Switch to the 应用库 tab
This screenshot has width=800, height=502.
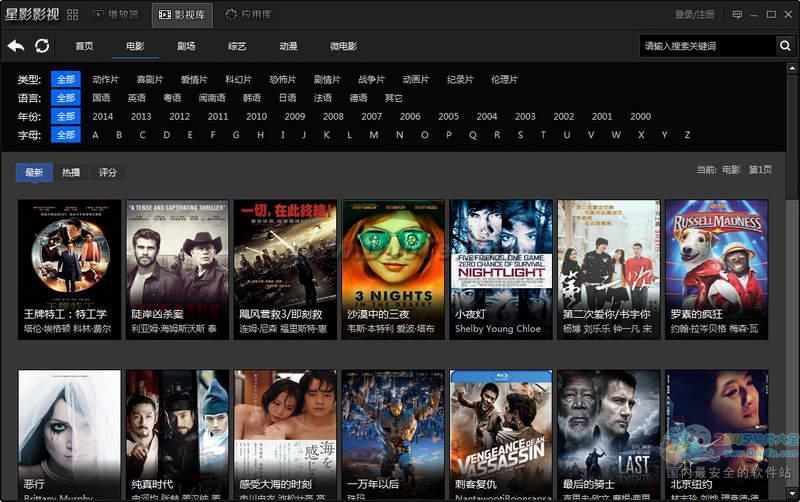coord(249,15)
